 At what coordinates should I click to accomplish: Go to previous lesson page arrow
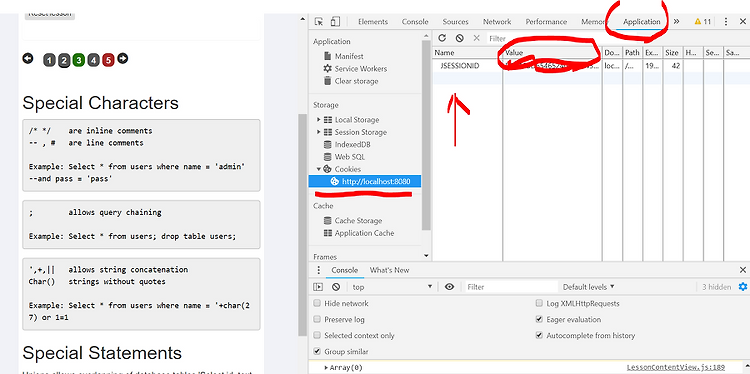pyautogui.click(x=28, y=58)
